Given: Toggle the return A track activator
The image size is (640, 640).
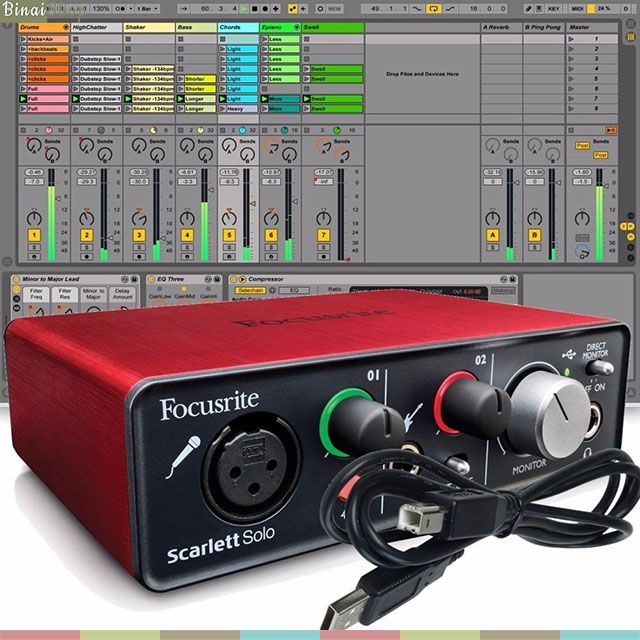Looking at the screenshot, I should 493,235.
